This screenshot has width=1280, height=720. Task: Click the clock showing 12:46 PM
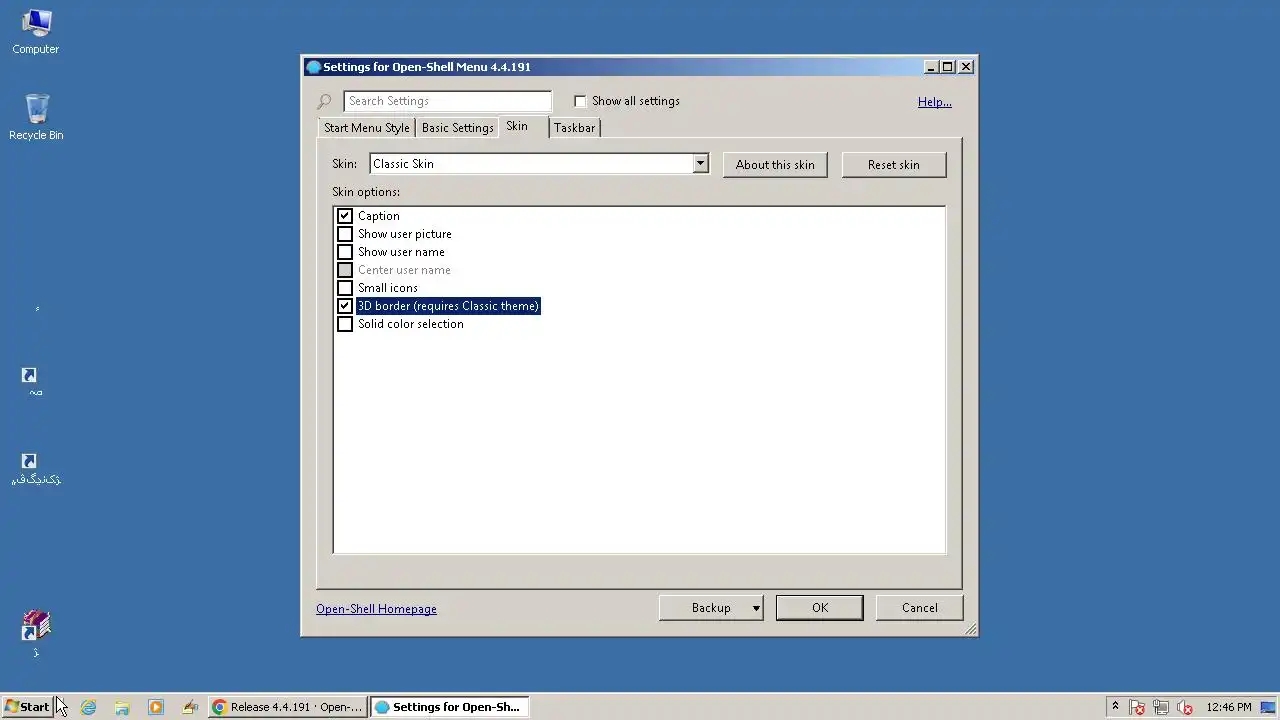click(1229, 707)
